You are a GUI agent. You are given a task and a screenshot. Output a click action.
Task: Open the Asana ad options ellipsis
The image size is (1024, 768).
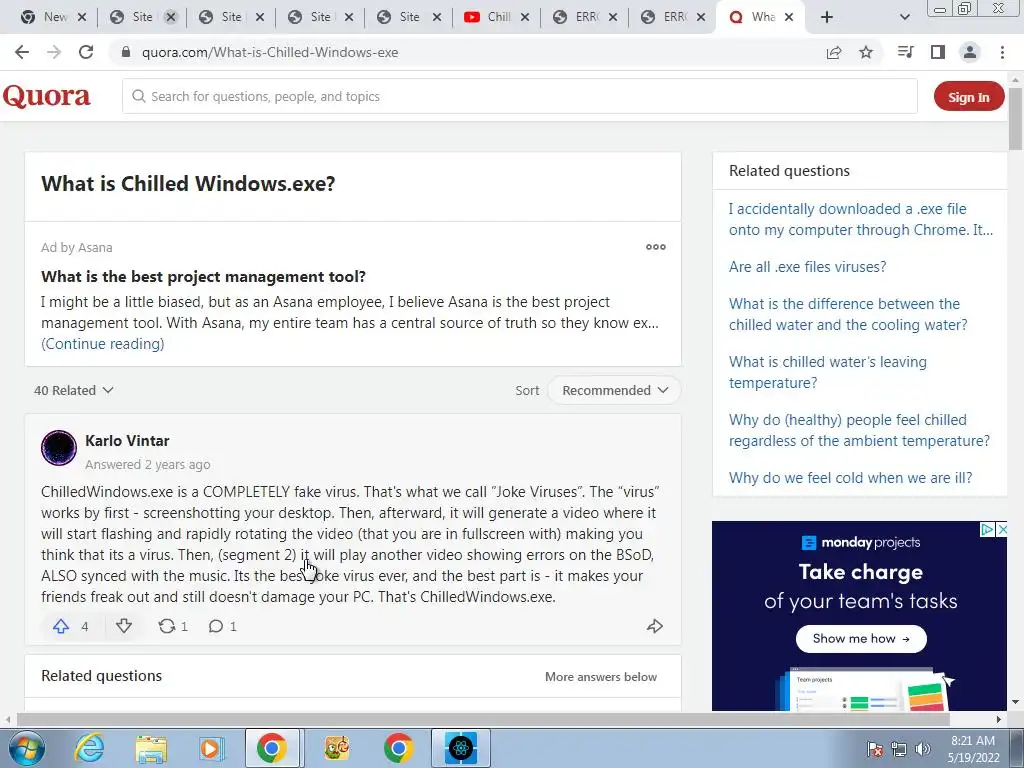point(656,247)
